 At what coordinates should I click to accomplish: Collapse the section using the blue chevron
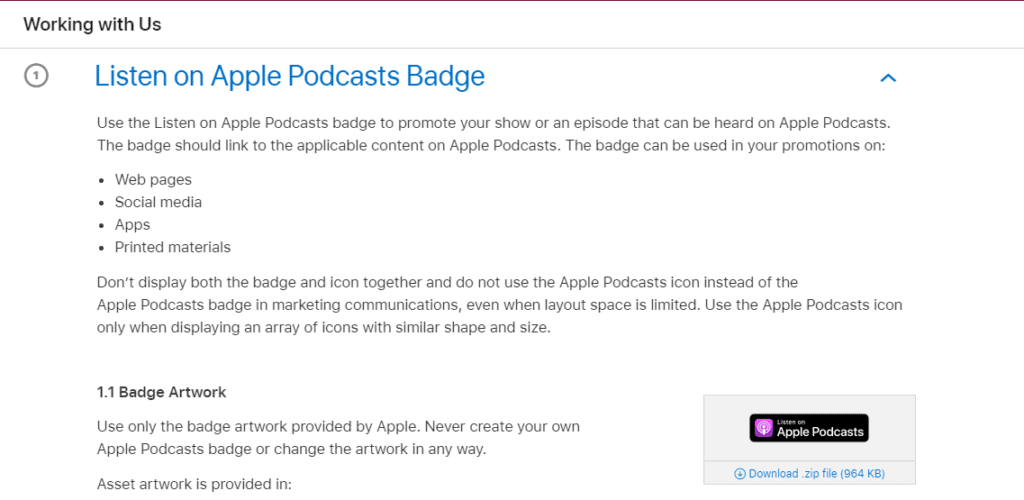coord(887,78)
